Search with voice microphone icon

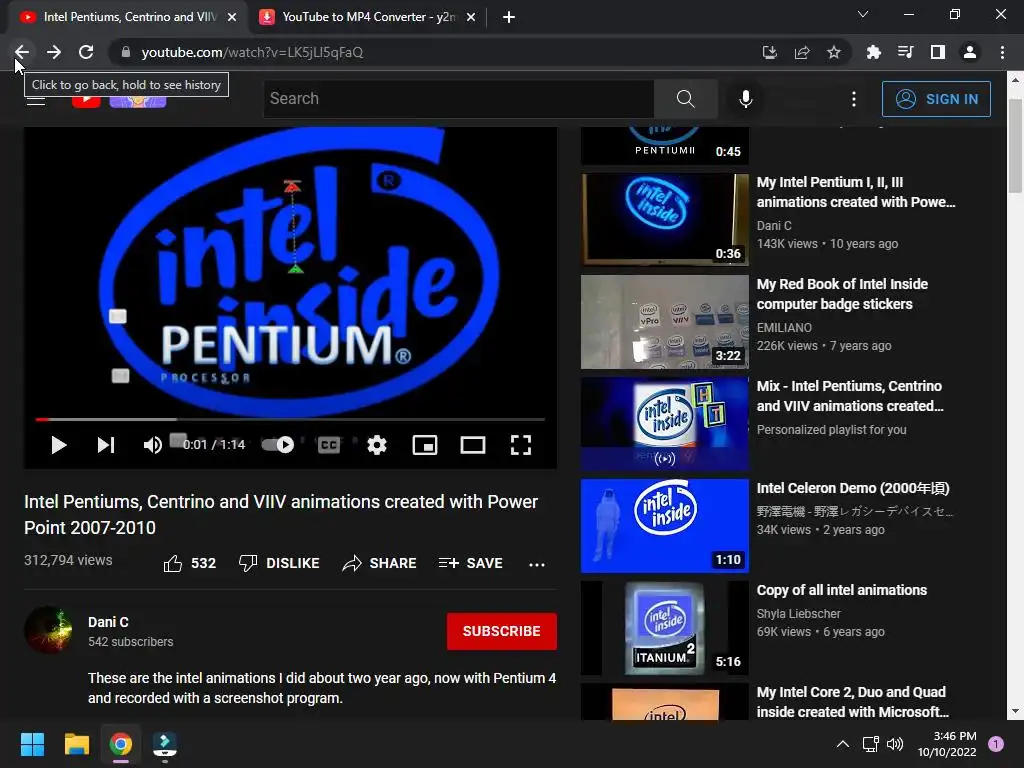point(746,99)
